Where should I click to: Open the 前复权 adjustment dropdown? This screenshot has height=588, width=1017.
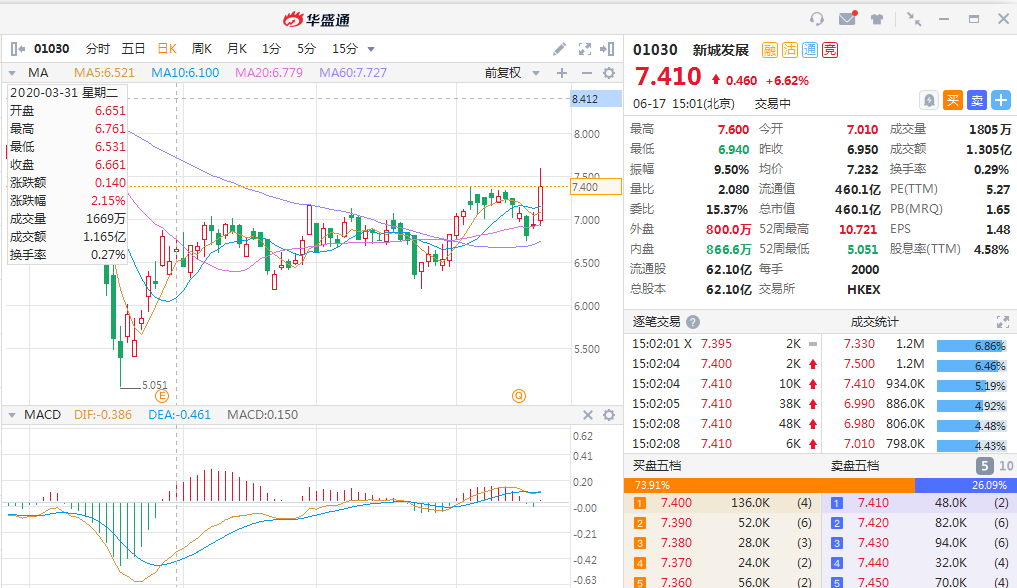[x=512, y=73]
